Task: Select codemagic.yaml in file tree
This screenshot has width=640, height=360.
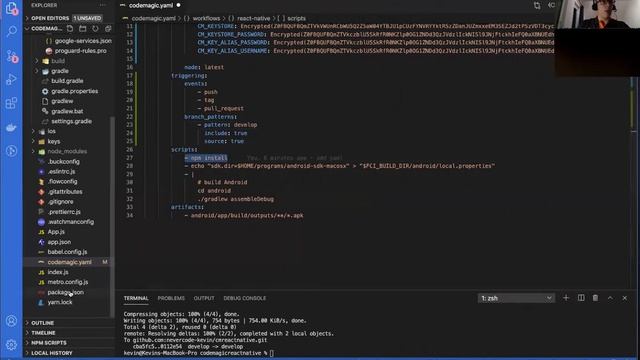Action: point(69,262)
